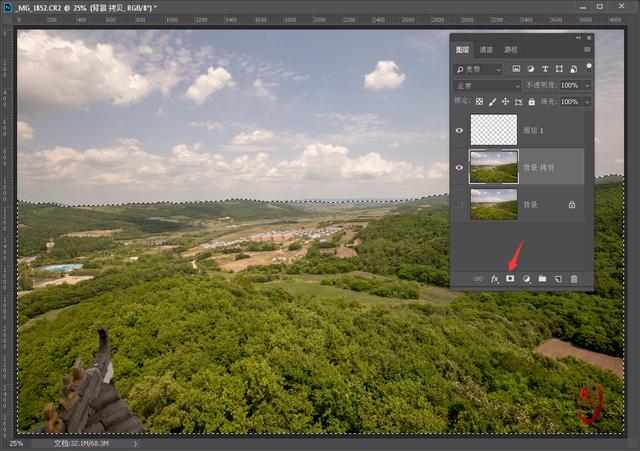This screenshot has height=451, width=640.
Task: Add a new adjustment layer icon
Action: [x=526, y=279]
